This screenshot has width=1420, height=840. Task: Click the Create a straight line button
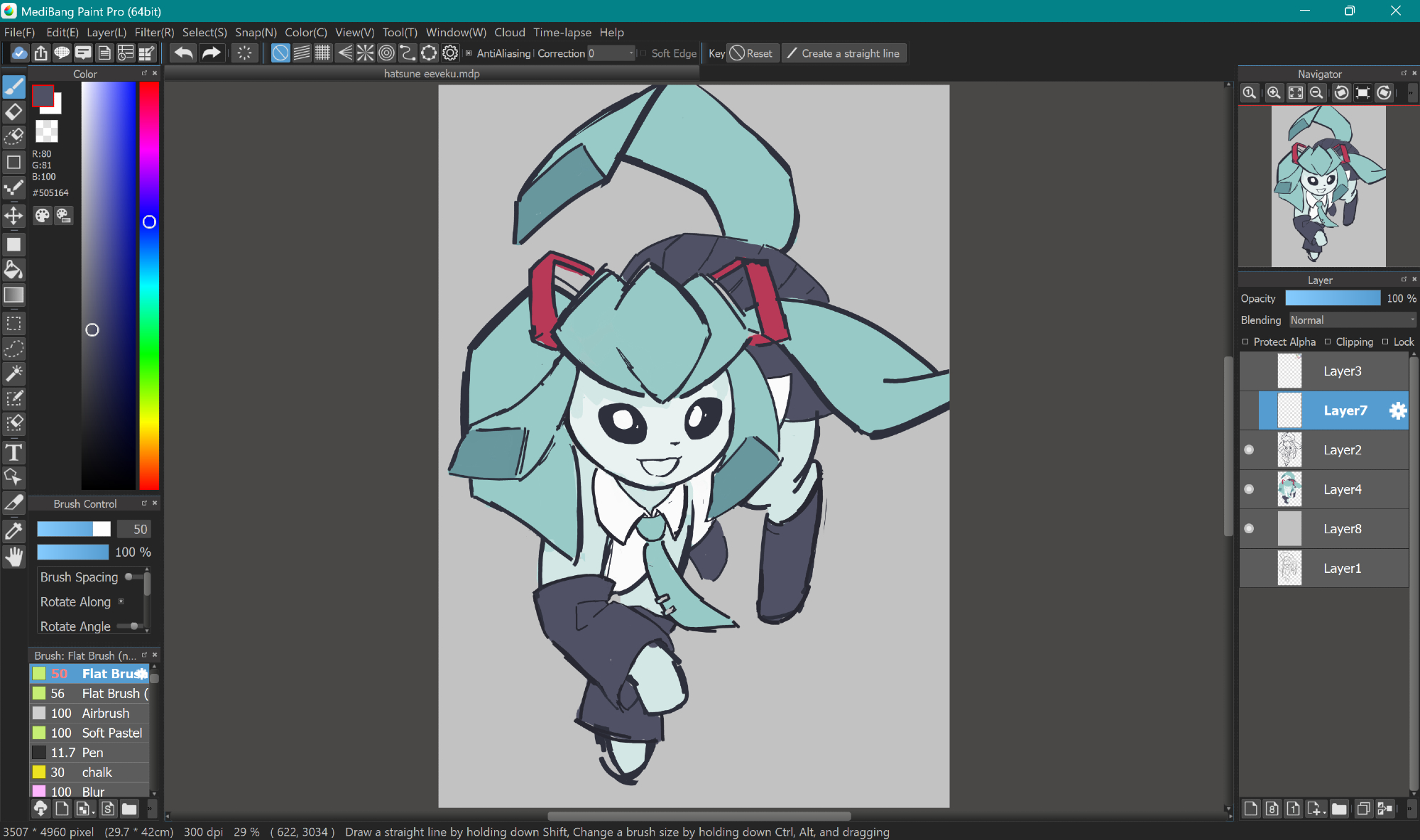tap(843, 53)
